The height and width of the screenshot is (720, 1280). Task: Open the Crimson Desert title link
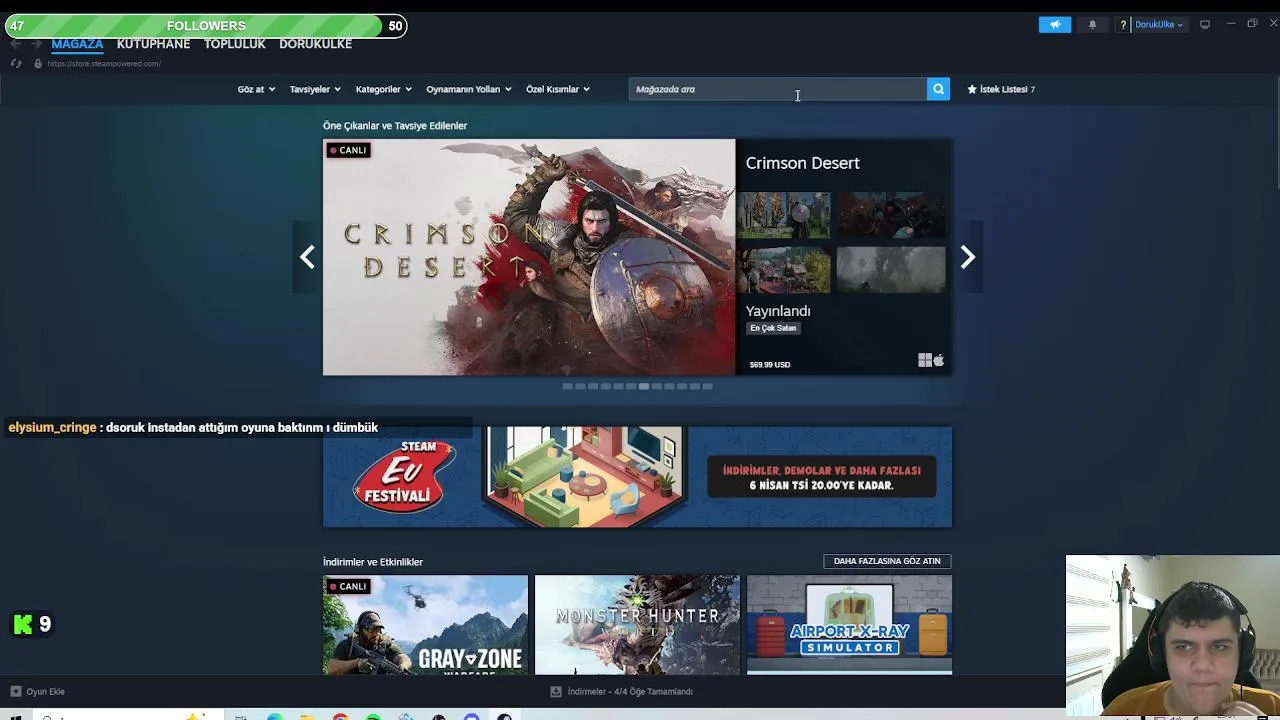coord(802,163)
